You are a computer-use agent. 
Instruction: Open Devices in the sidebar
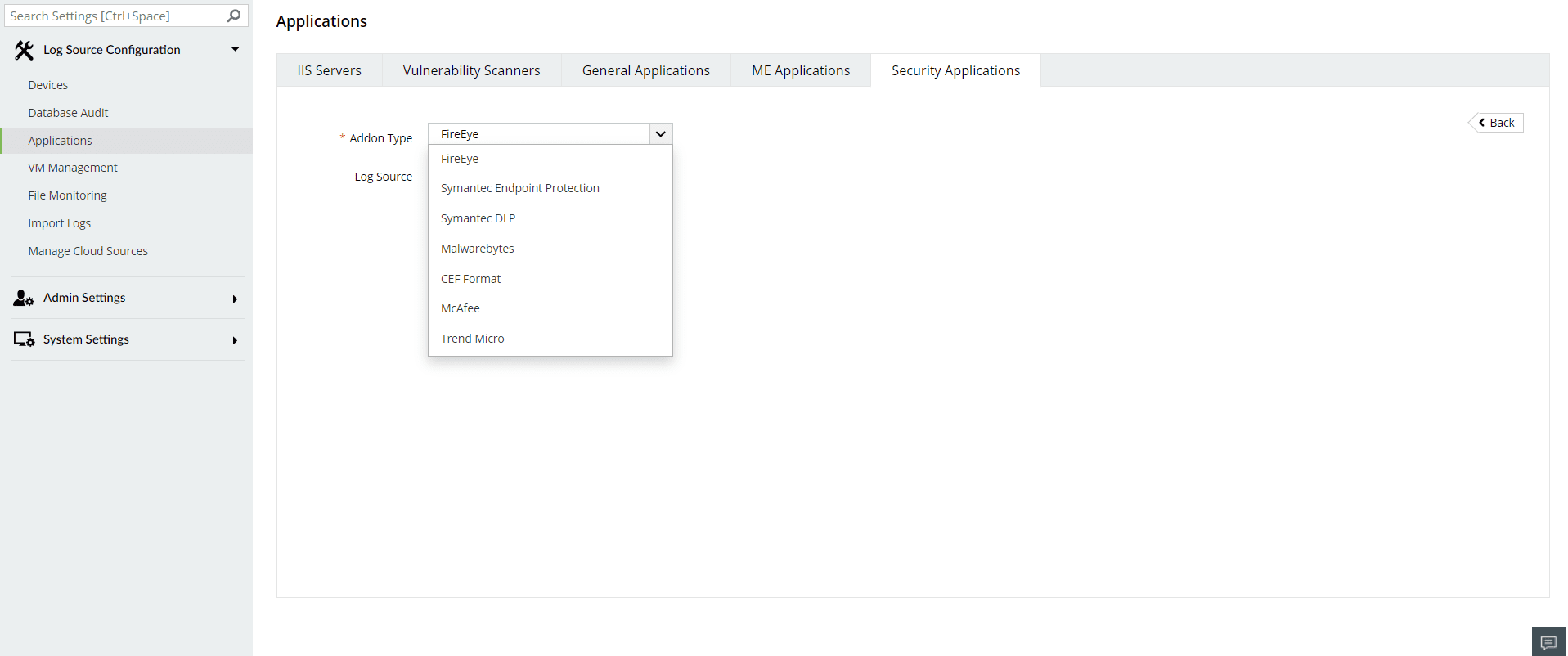coord(48,85)
